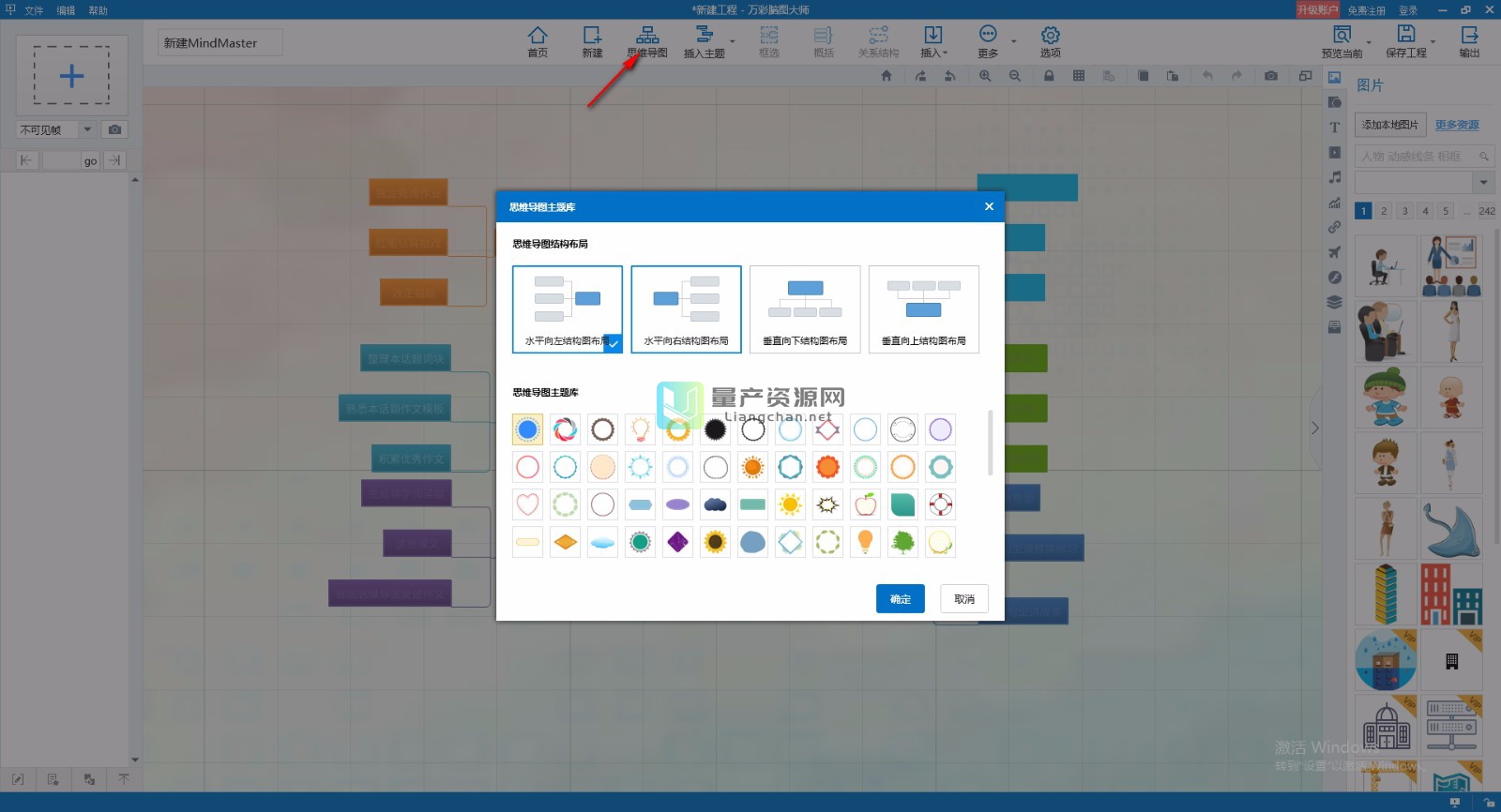Image resolution: width=1501 pixels, height=812 pixels.
Task: Go to last image page 242
Action: pyautogui.click(x=1486, y=211)
